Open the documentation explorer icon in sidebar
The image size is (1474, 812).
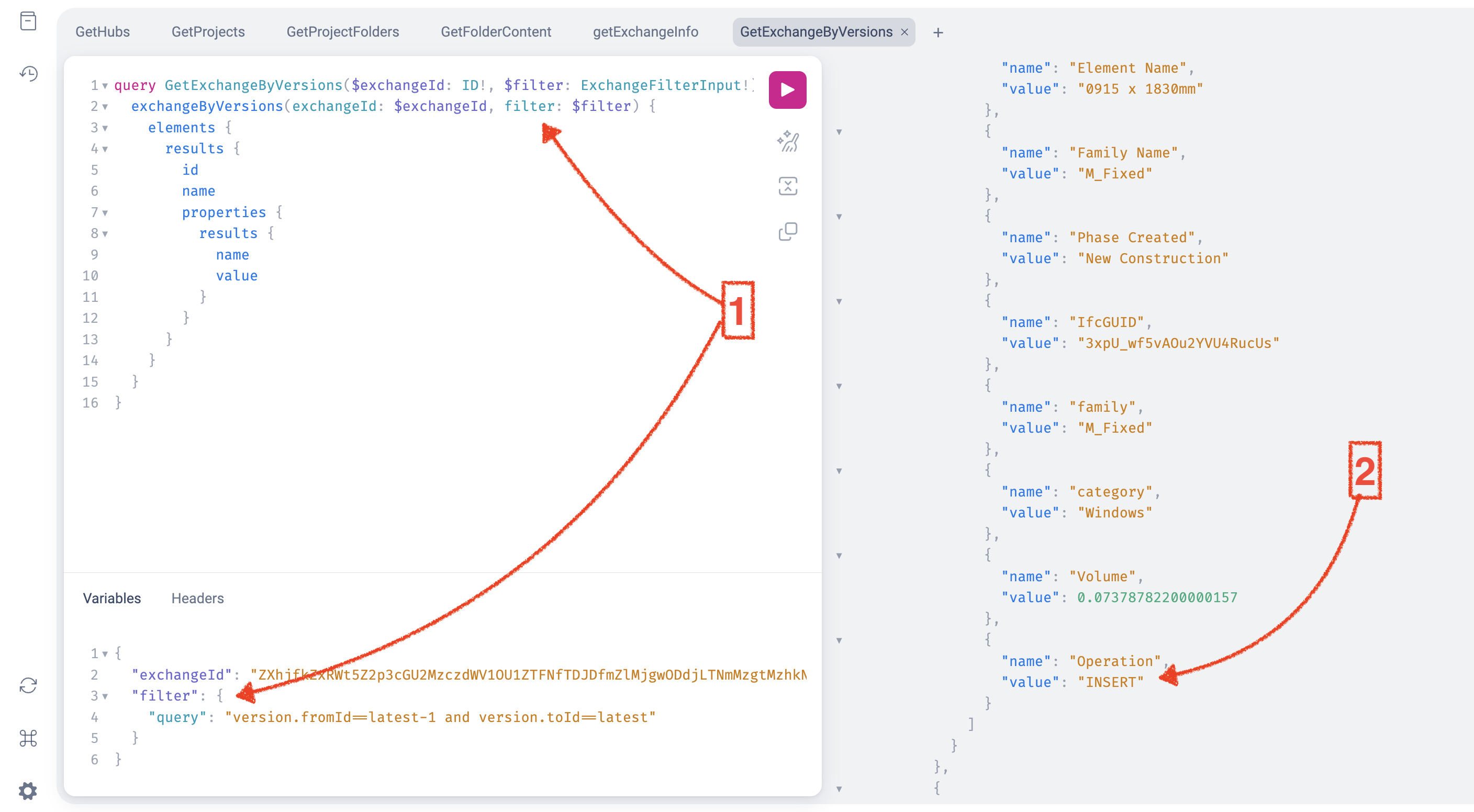point(28,21)
